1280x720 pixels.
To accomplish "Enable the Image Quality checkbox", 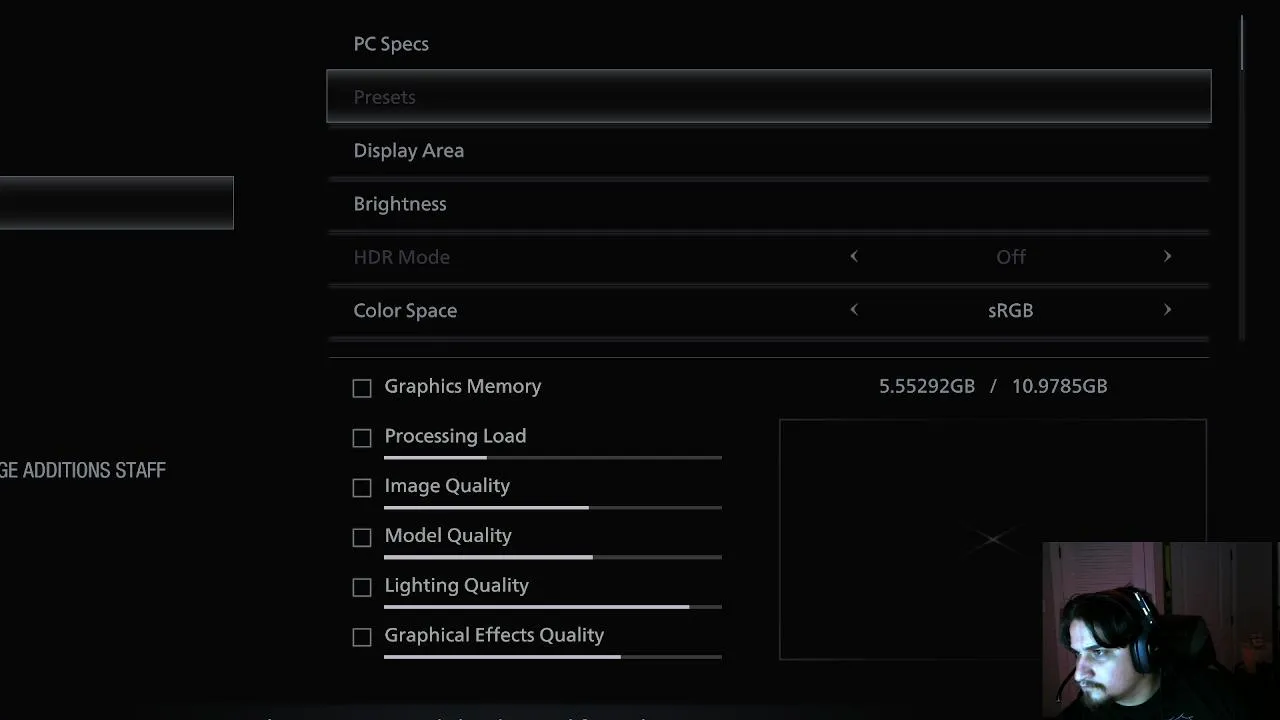I will click(362, 488).
